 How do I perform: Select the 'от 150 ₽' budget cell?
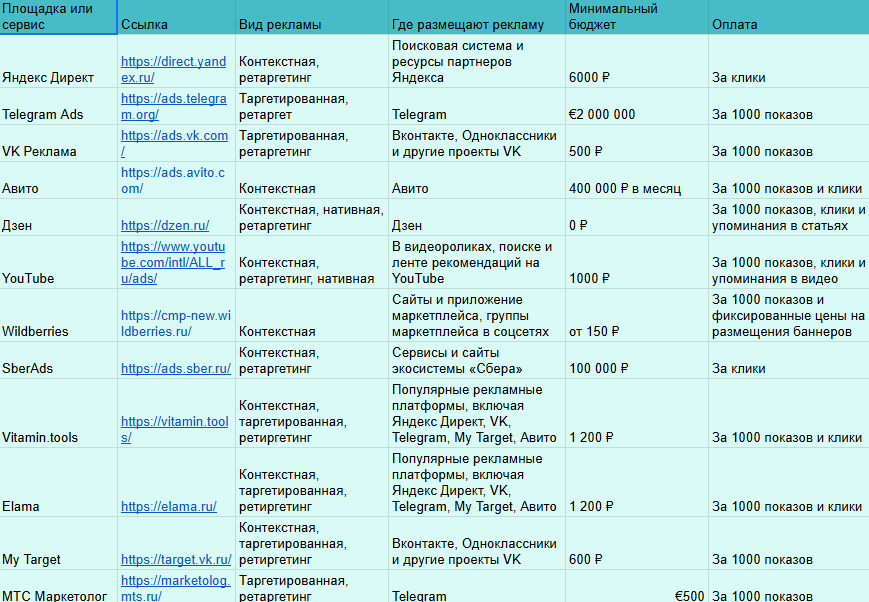click(x=637, y=315)
